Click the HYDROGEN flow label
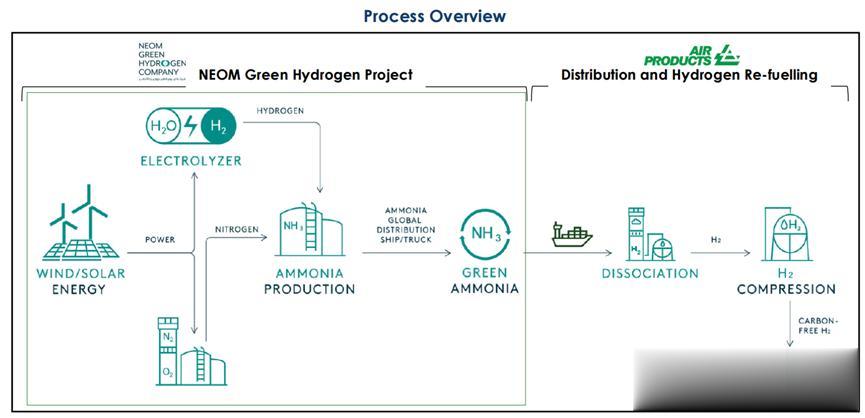Screen dimensions: 865x418 pos(280,111)
